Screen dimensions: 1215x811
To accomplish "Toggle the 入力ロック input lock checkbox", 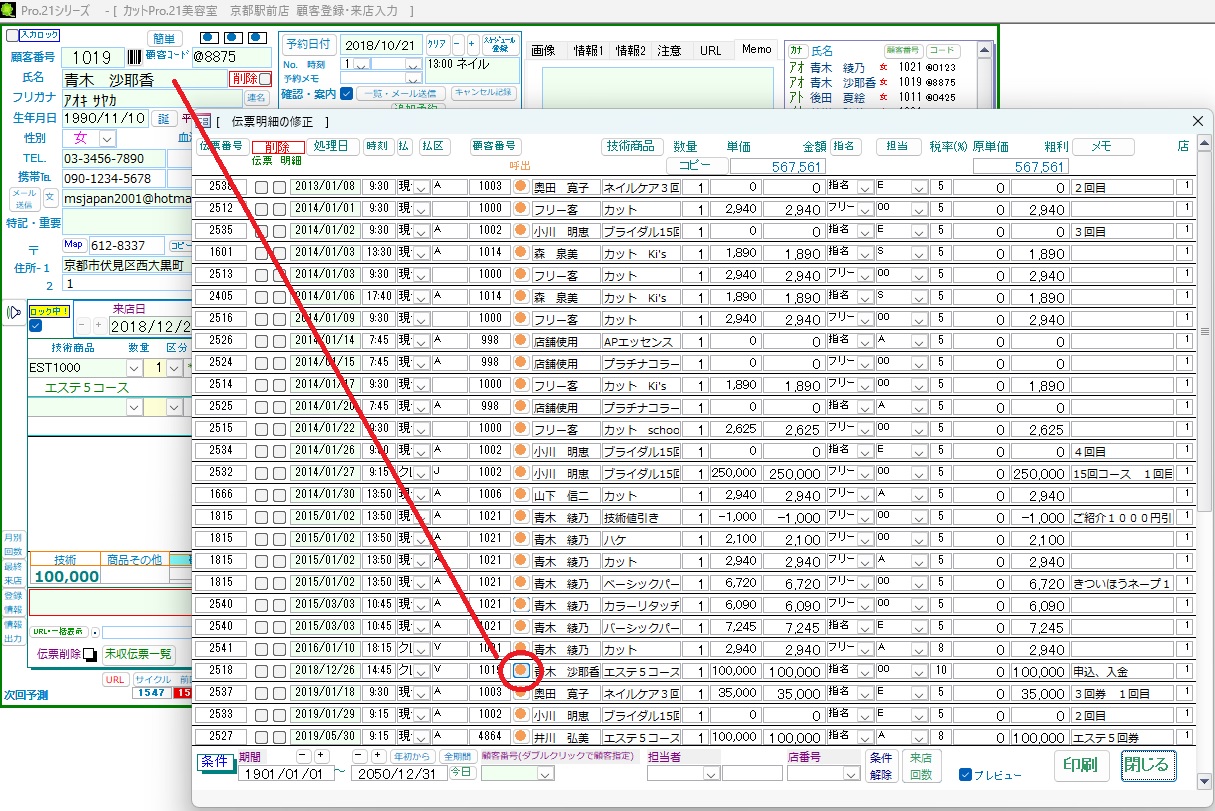I will tap(12, 35).
